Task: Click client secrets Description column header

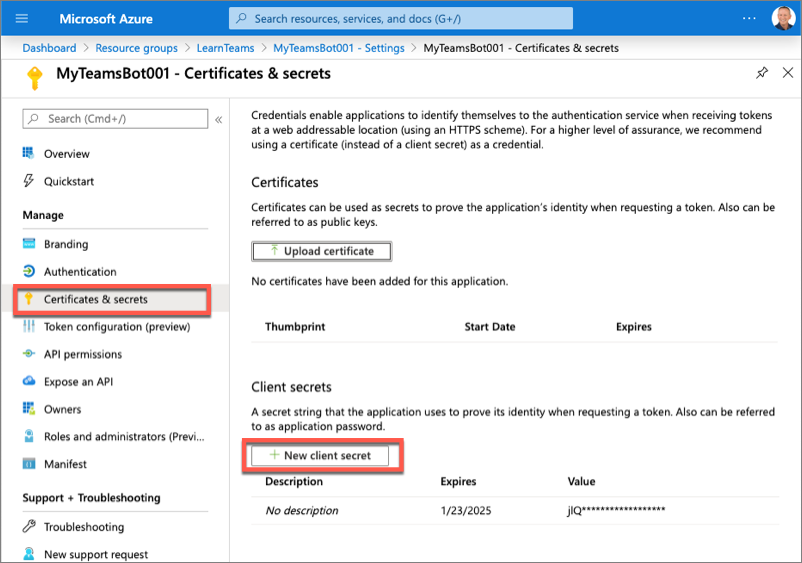Action: click(x=294, y=482)
